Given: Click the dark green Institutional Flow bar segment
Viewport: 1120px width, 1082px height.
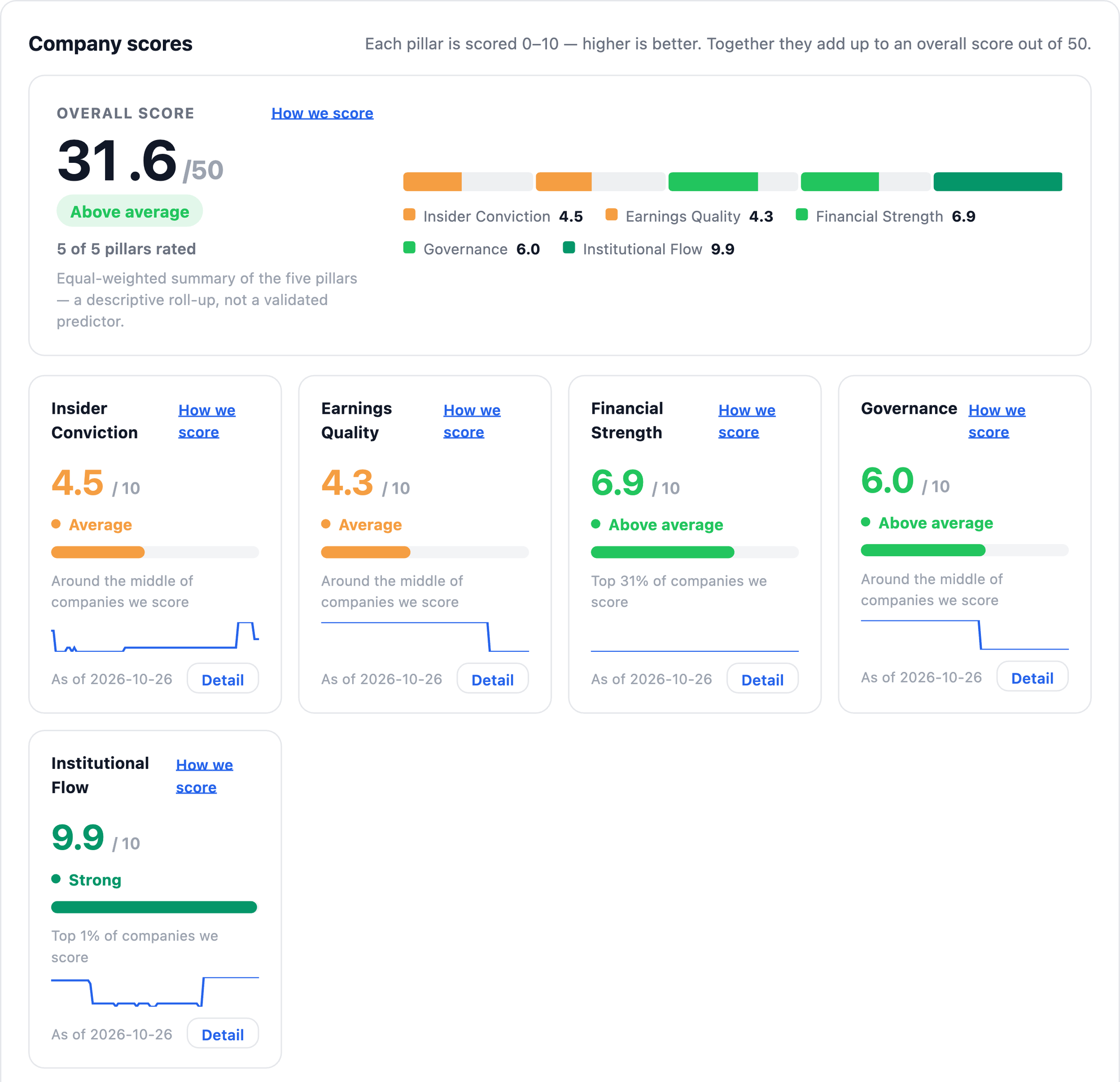Looking at the screenshot, I should (x=998, y=181).
